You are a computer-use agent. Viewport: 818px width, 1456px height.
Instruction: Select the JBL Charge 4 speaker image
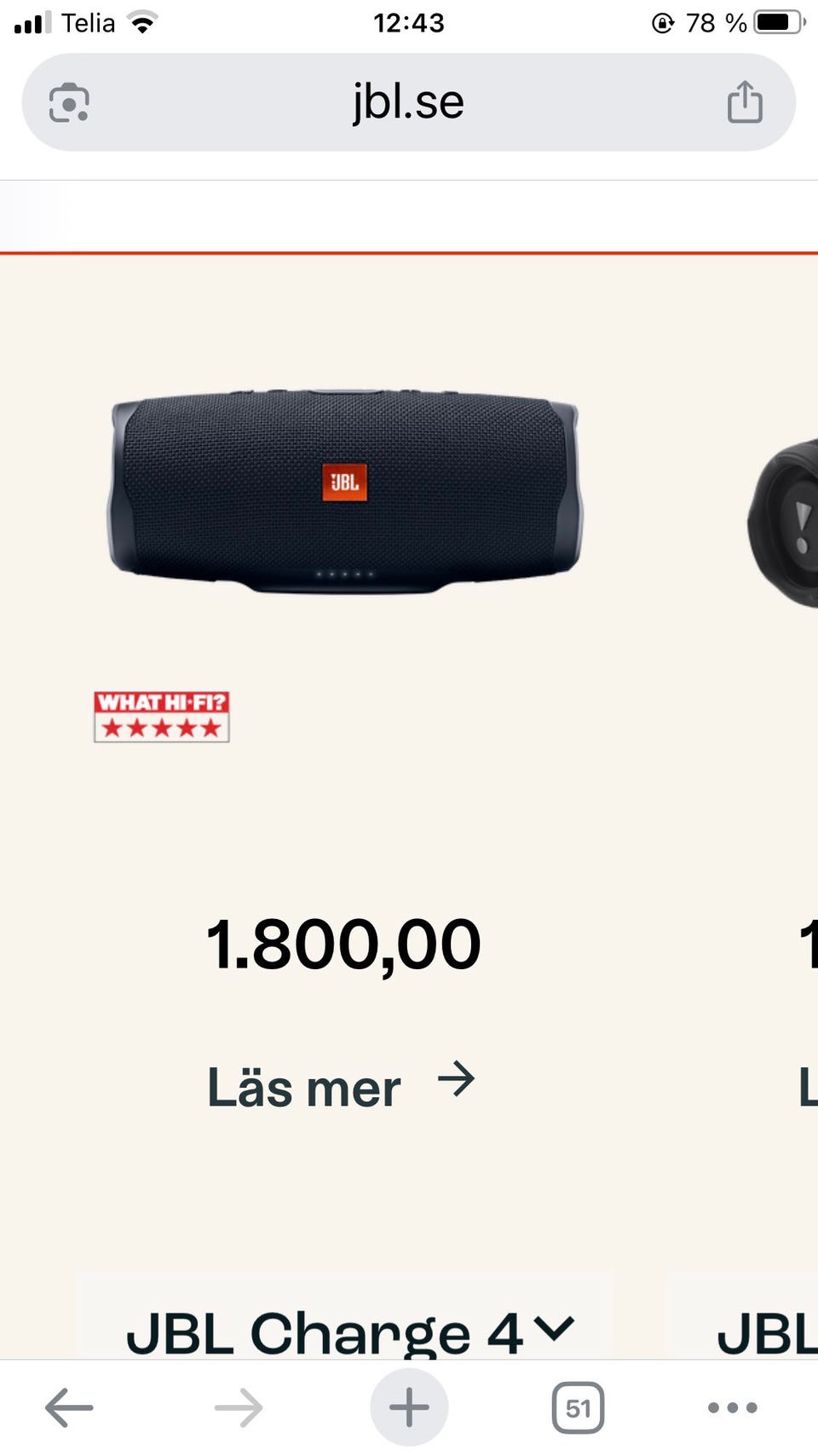click(x=345, y=492)
